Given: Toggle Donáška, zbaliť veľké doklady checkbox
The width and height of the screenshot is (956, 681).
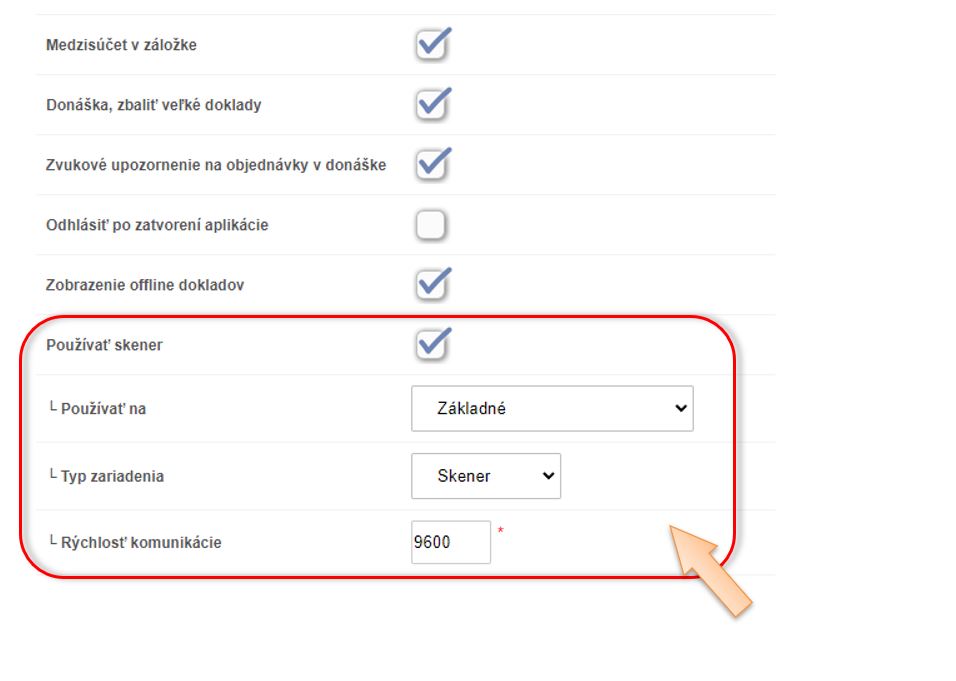Looking at the screenshot, I should point(431,105).
